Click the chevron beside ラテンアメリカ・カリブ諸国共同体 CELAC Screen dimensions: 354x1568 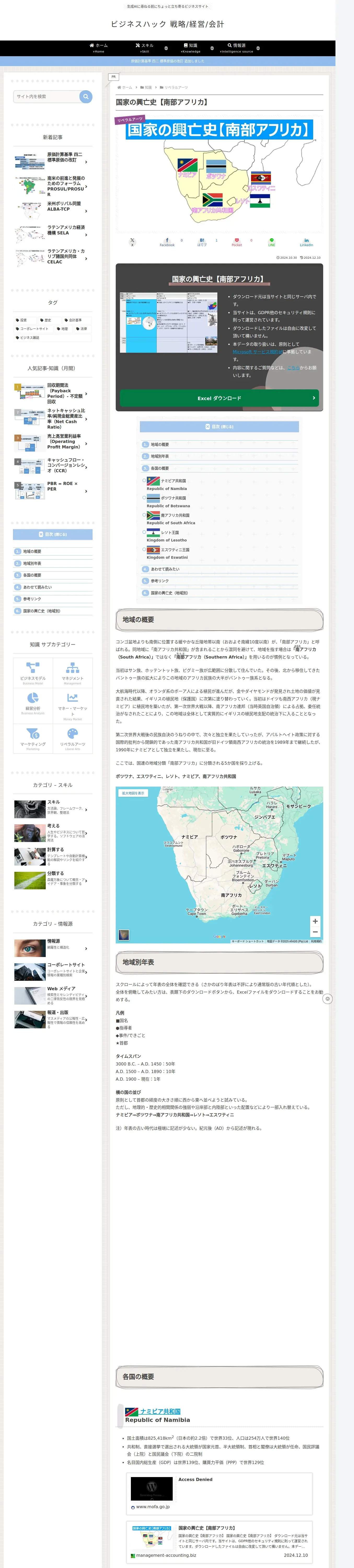(x=86, y=259)
